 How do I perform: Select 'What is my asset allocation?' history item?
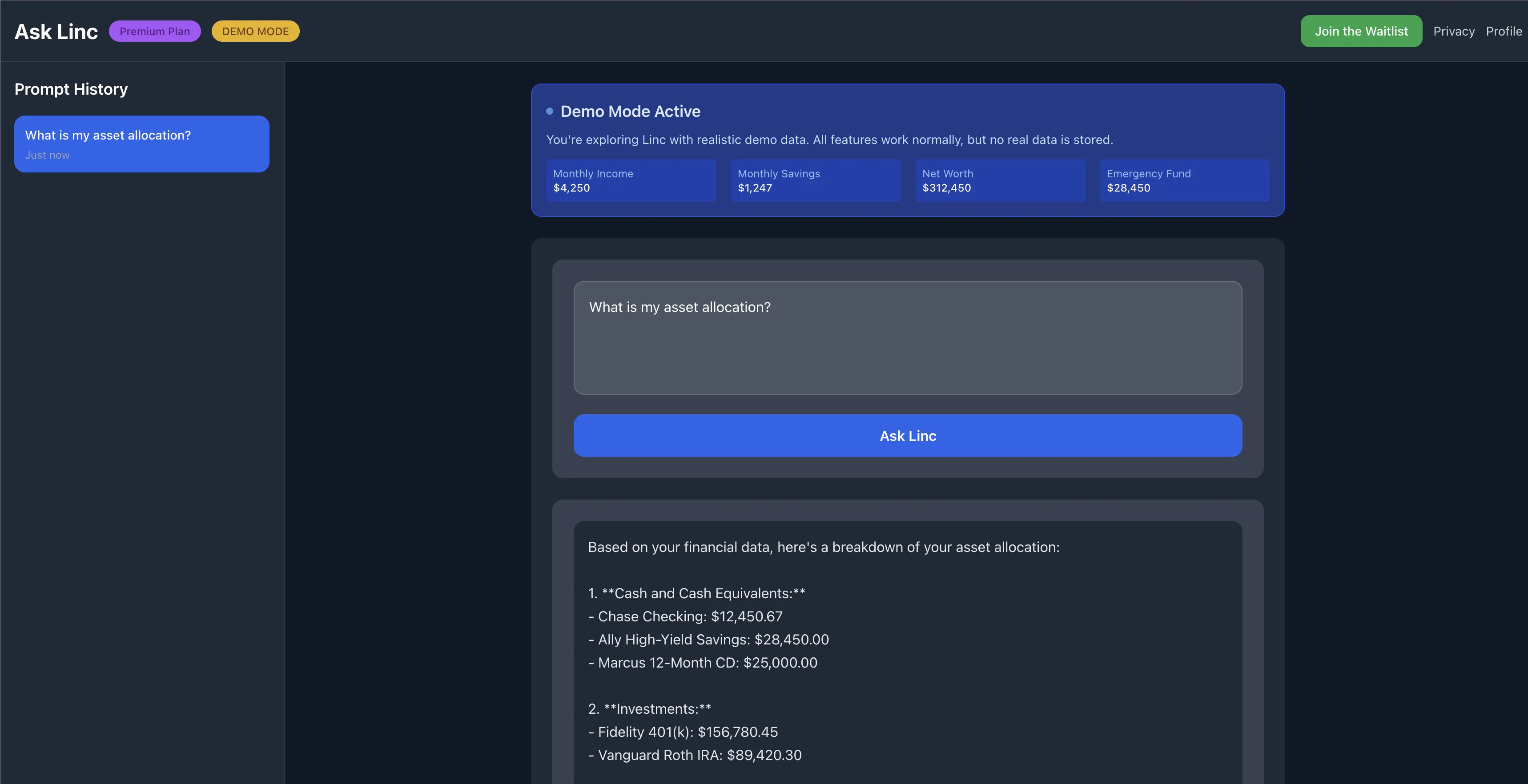[141, 144]
